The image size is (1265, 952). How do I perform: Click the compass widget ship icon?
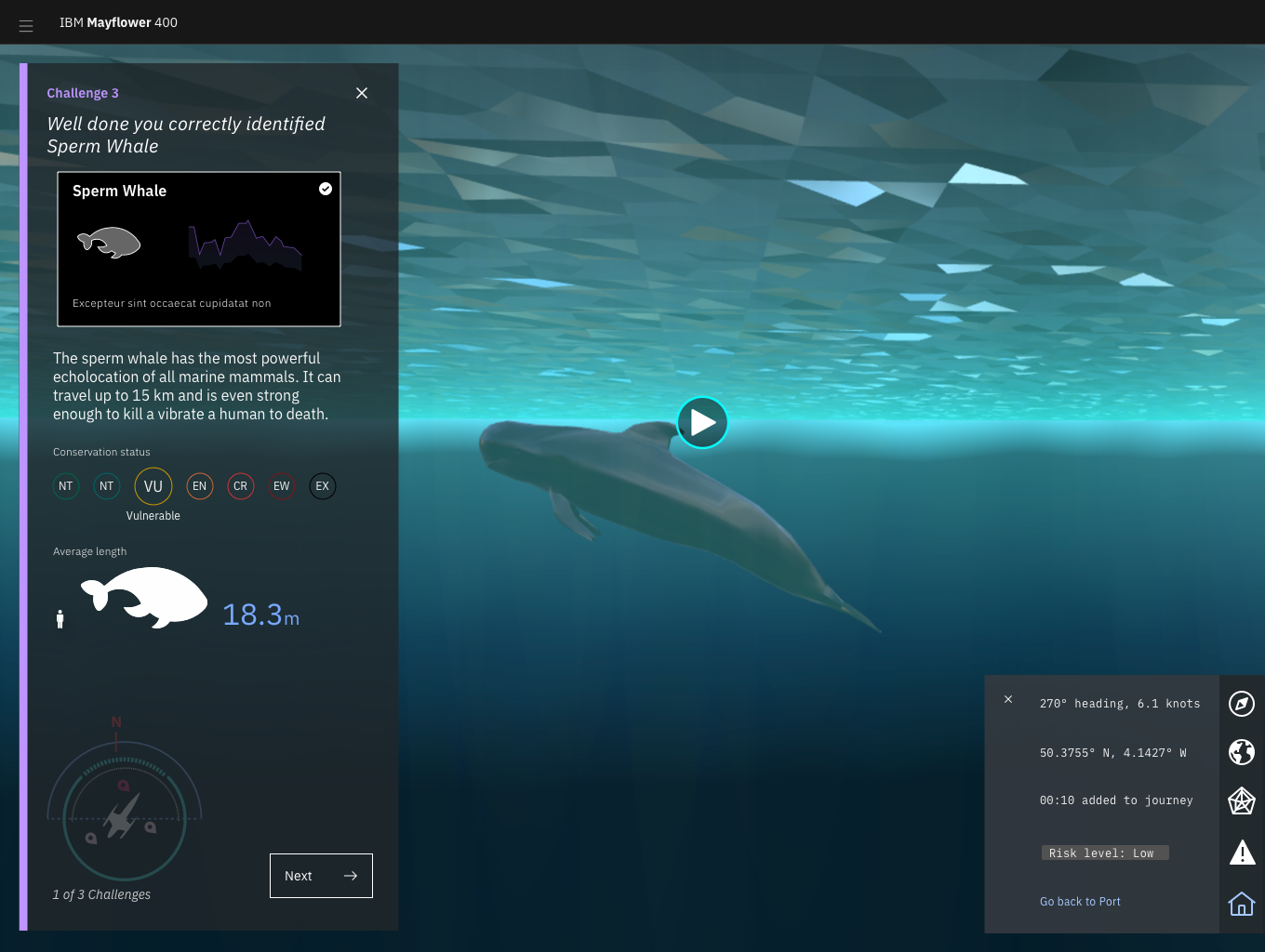coord(122,815)
